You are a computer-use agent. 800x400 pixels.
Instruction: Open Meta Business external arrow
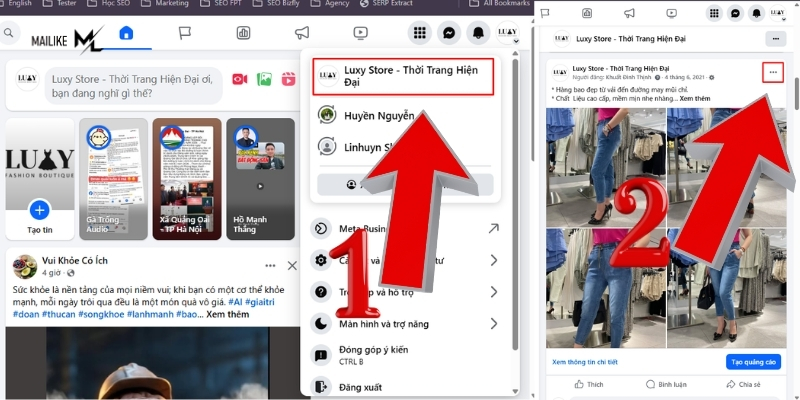point(493,229)
